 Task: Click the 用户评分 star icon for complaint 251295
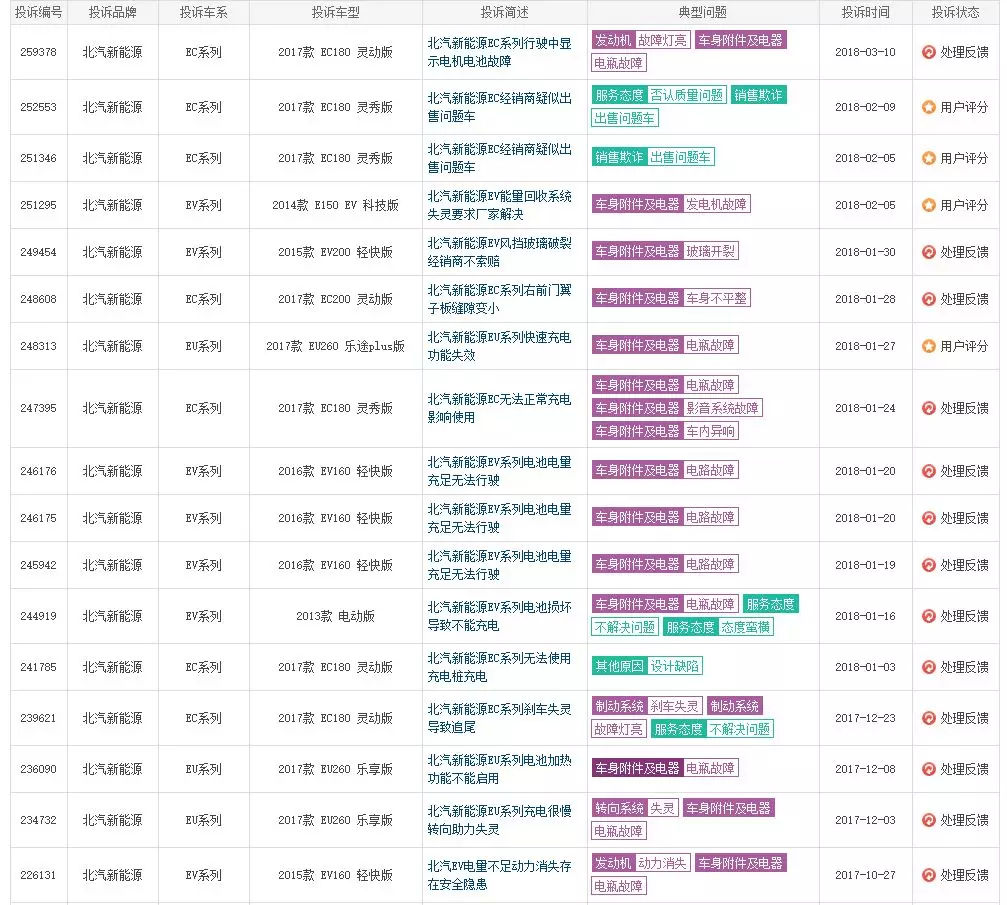tap(929, 205)
